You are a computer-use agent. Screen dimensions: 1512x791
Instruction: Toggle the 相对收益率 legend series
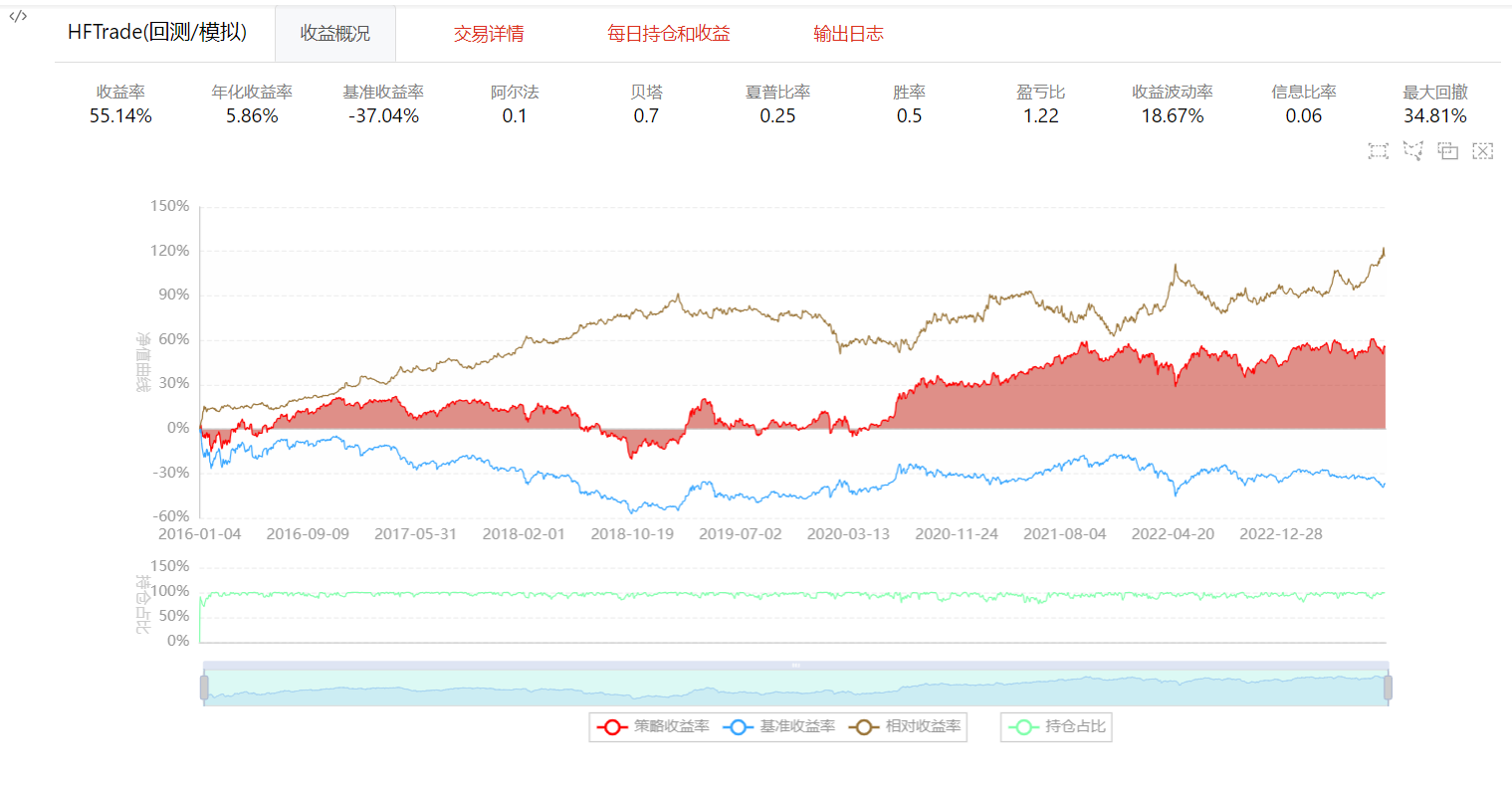(x=906, y=727)
